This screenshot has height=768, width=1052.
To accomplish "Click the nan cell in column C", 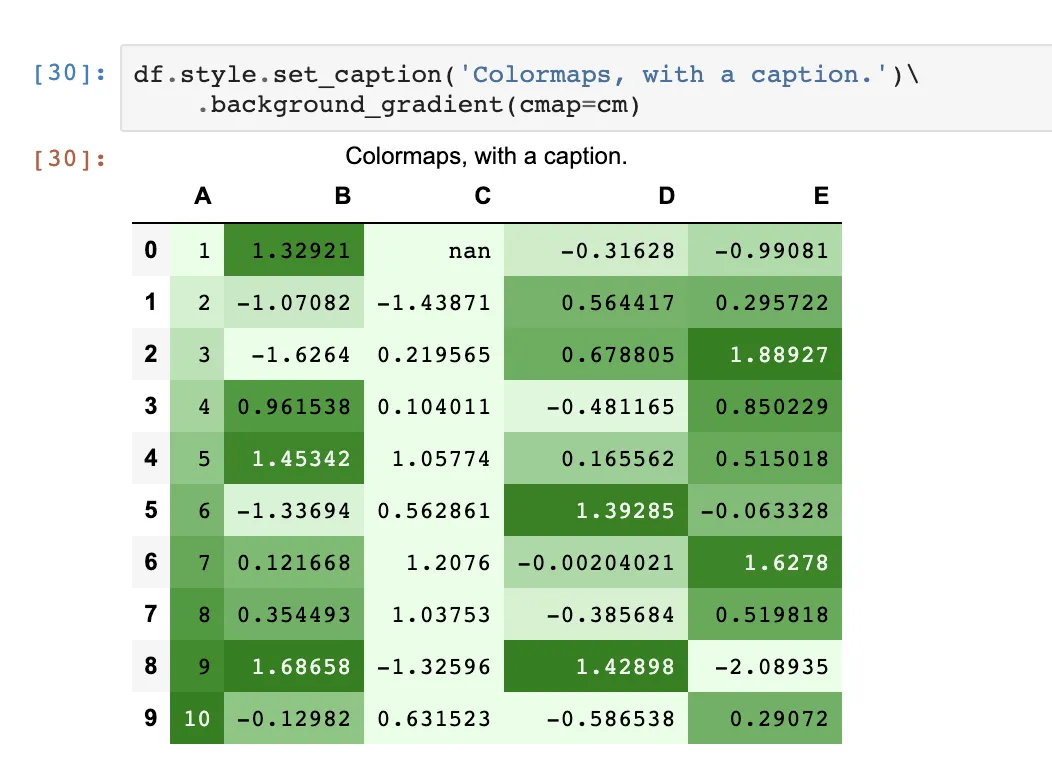I will pos(469,250).
